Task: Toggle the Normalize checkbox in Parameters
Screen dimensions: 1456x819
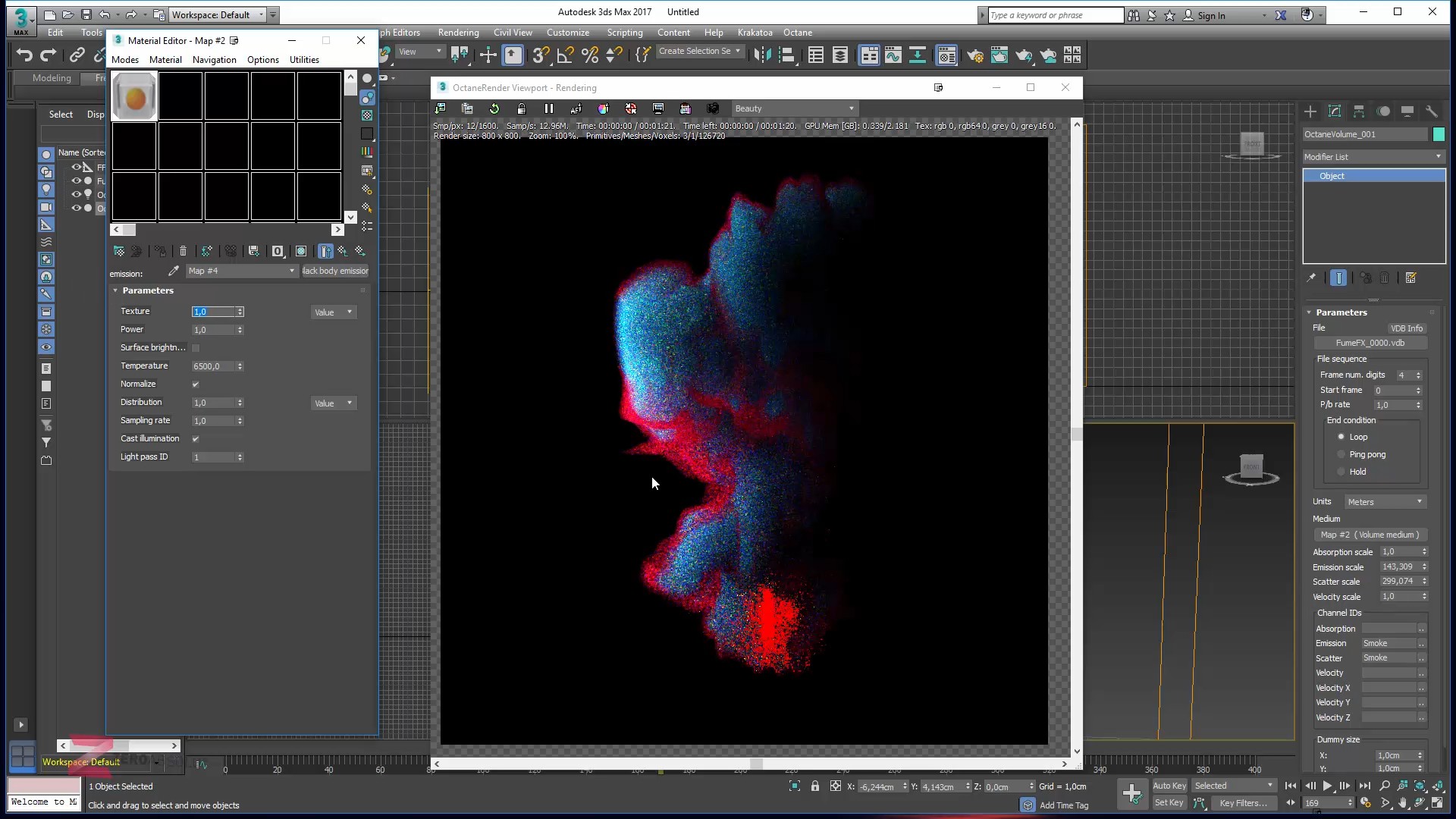Action: [196, 384]
